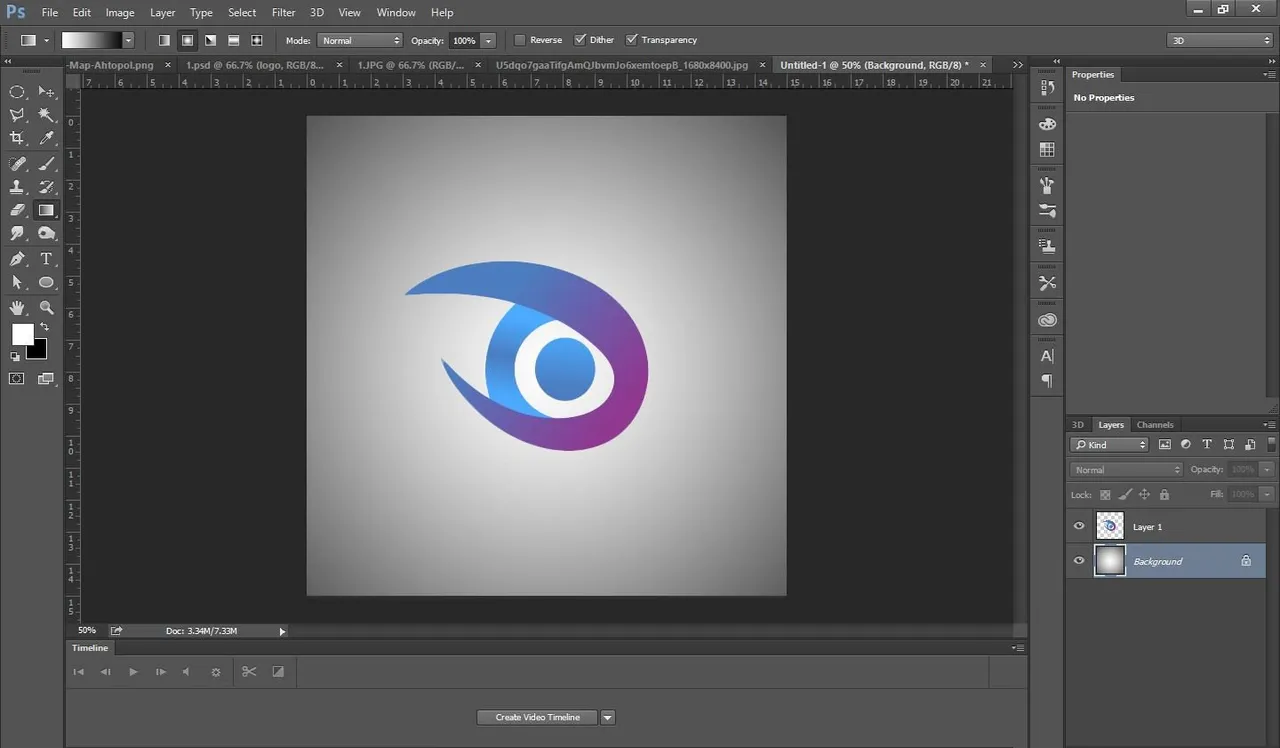Enable the Reverse checkbox
1280x748 pixels.
[520, 40]
